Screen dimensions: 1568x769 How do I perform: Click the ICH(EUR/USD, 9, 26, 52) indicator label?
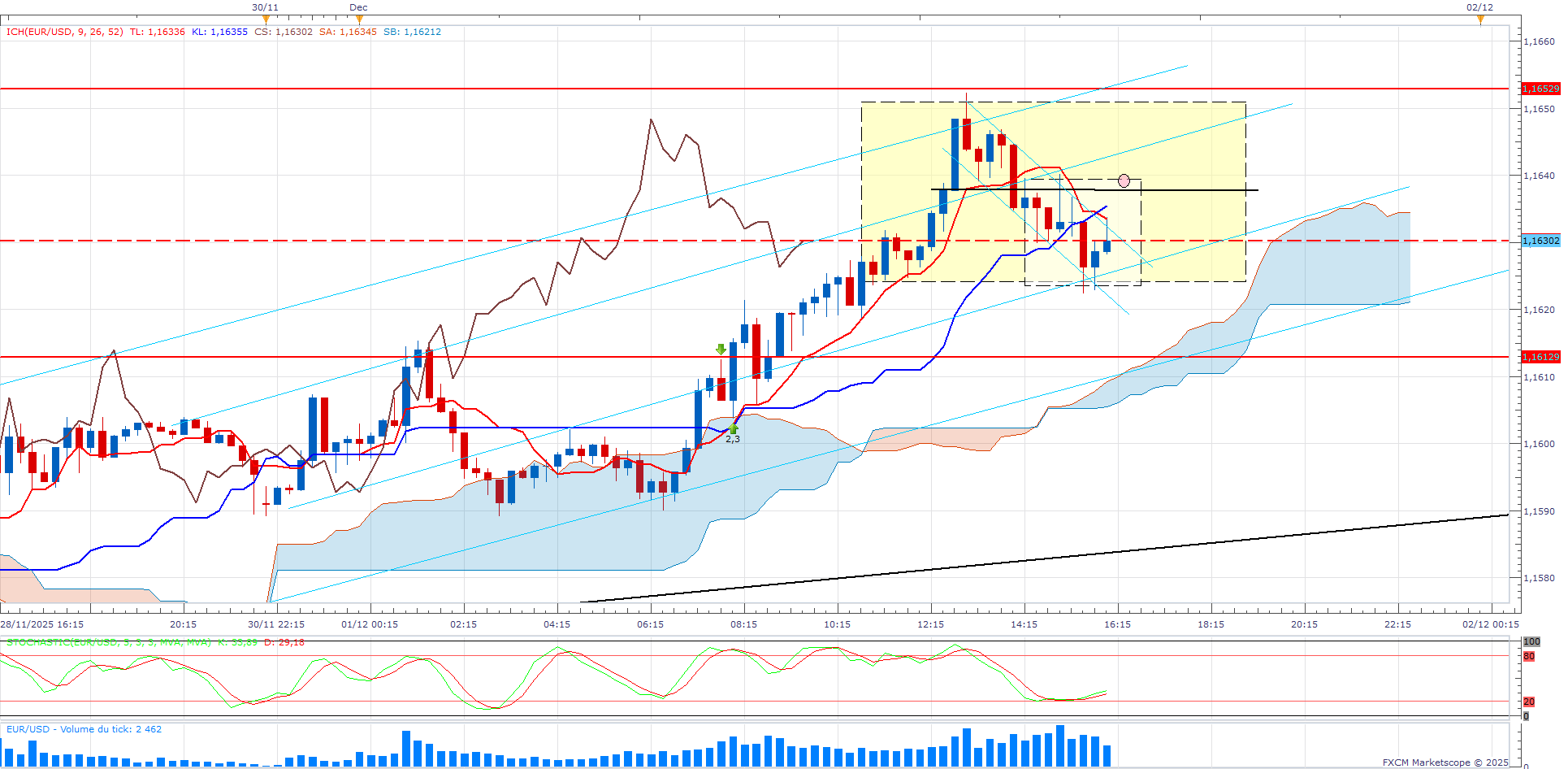click(65, 32)
